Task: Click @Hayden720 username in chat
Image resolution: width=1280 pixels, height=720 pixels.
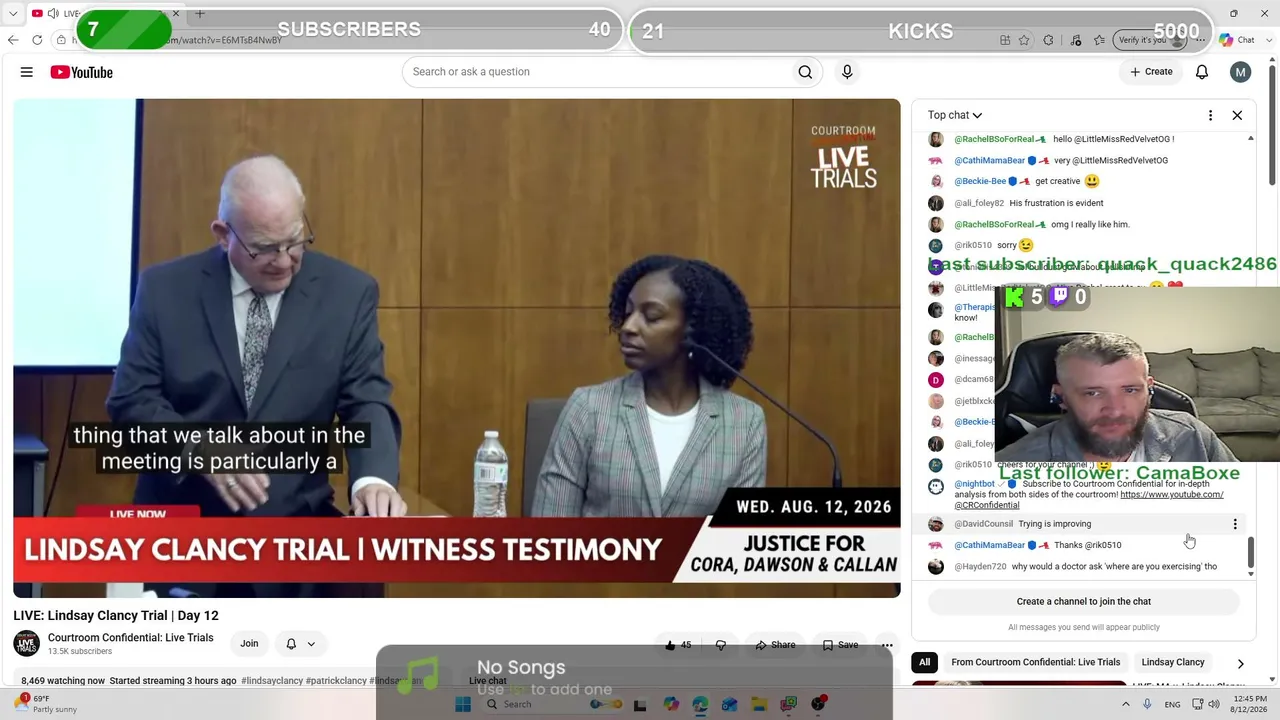Action: tap(980, 567)
